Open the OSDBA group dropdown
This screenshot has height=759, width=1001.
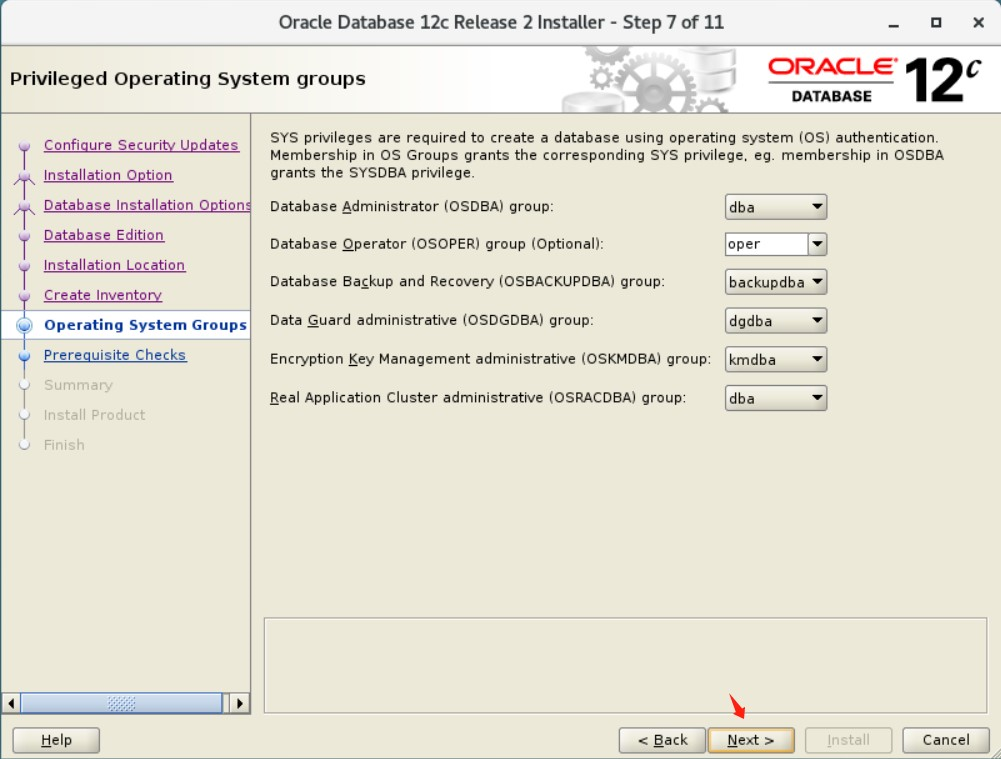coord(776,207)
